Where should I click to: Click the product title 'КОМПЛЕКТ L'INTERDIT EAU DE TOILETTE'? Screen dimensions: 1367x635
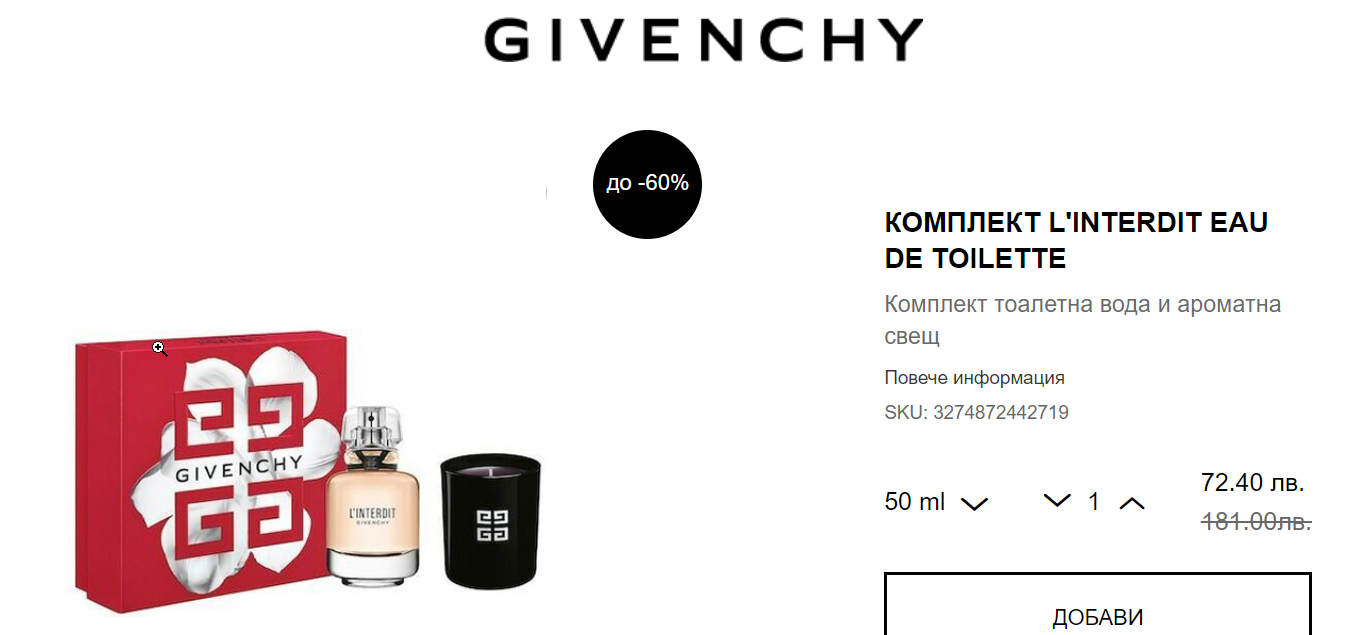[1077, 240]
